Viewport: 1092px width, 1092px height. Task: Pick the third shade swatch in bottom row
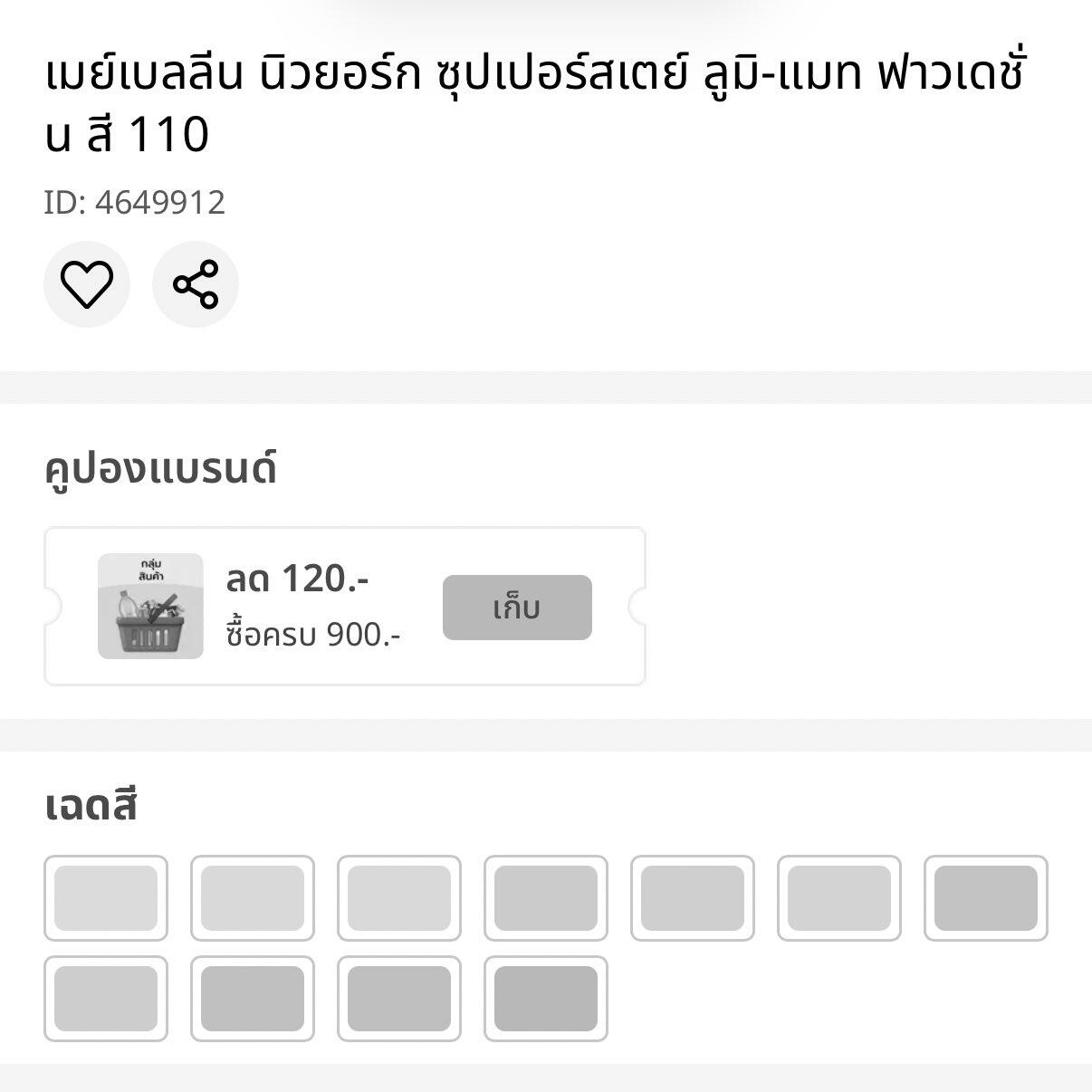coord(399,999)
